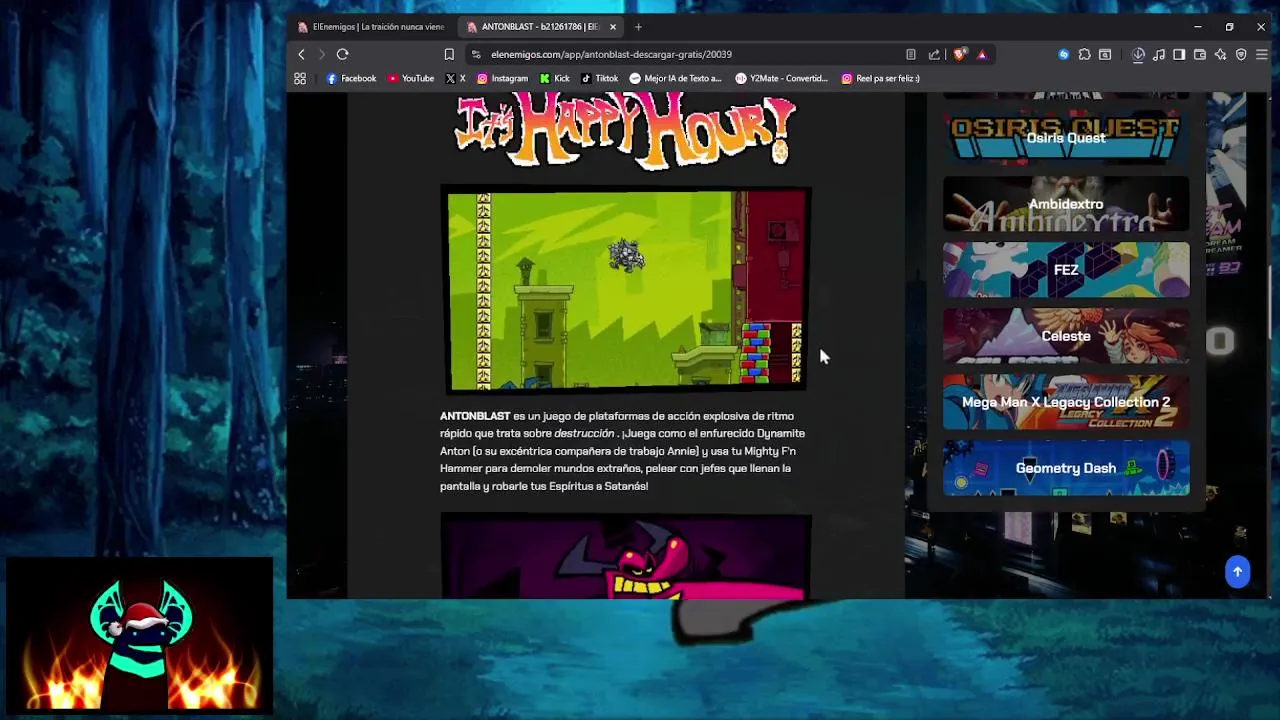The image size is (1280, 720).
Task: Open the YouTube bookmark
Action: (411, 78)
